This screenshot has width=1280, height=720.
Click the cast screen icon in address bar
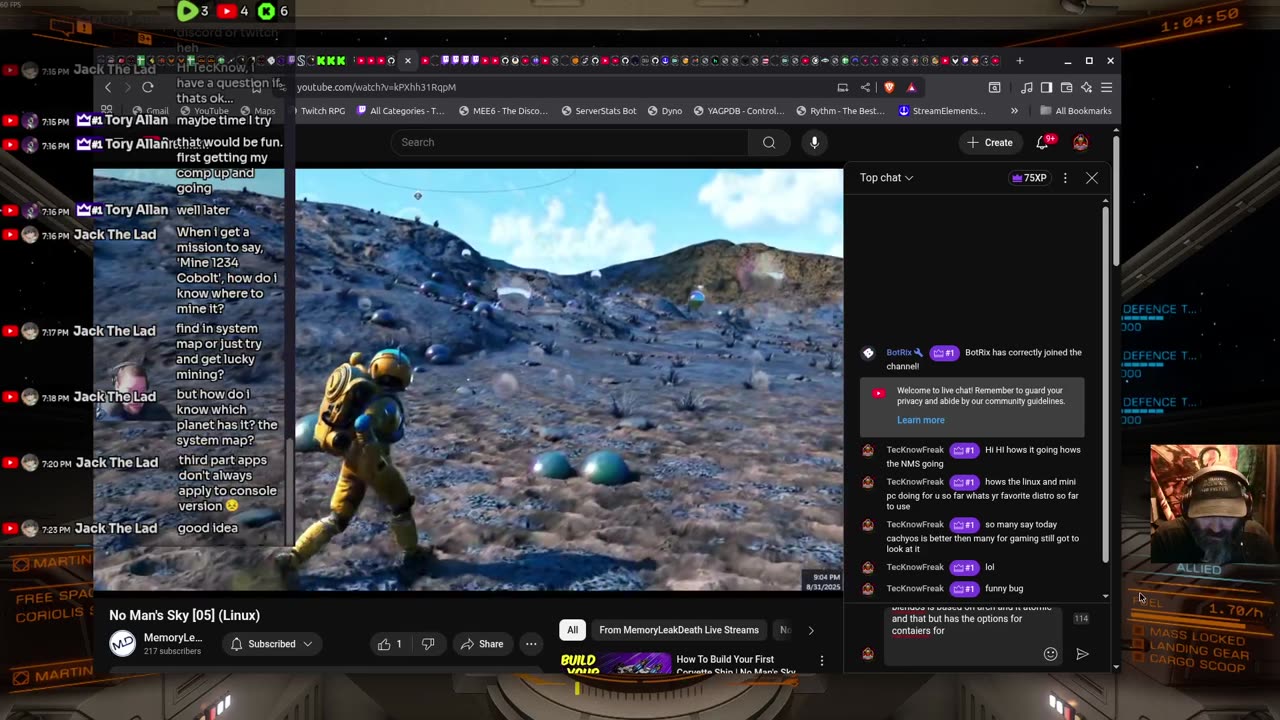(x=843, y=87)
